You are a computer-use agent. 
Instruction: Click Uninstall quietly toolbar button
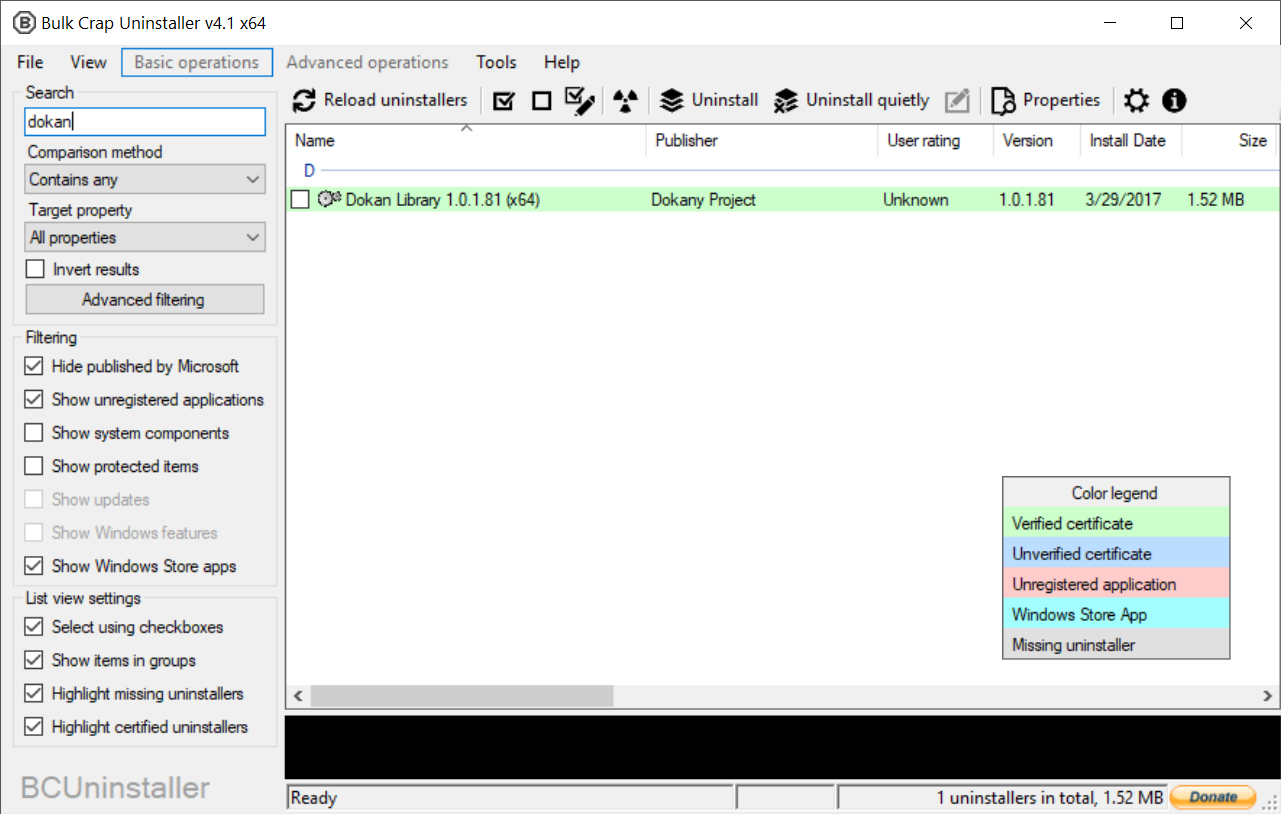pos(852,100)
